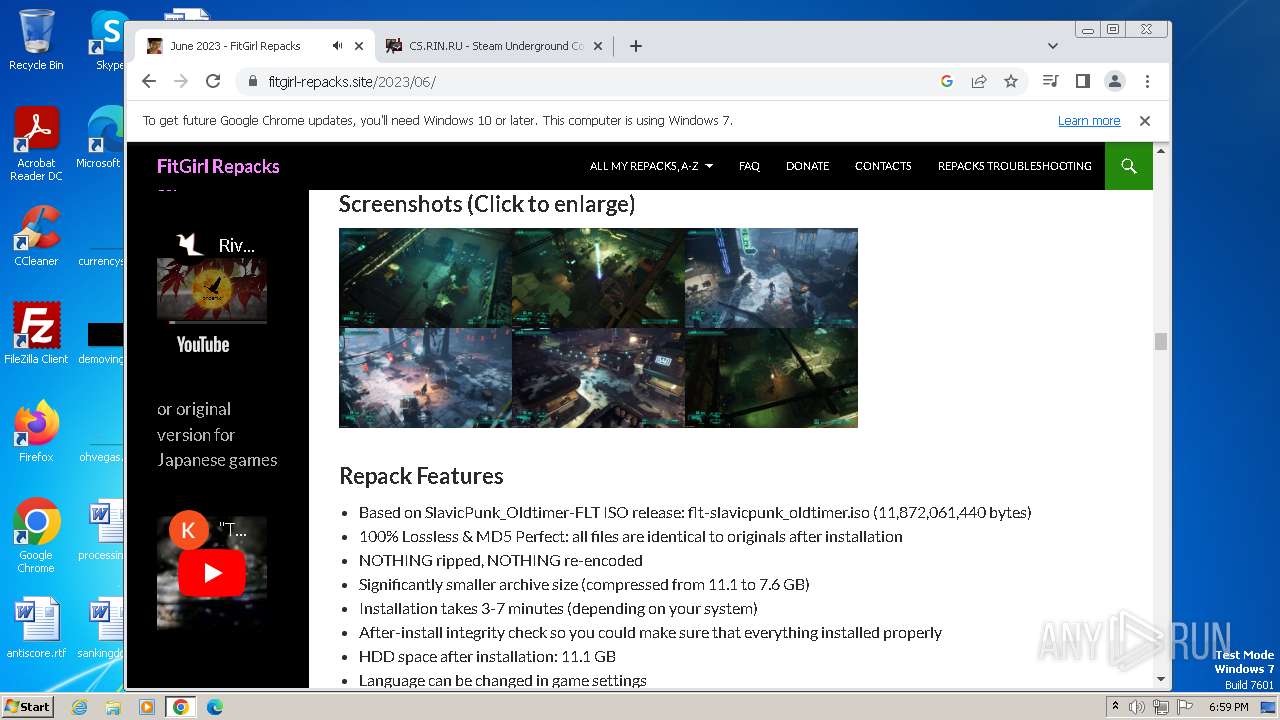Open Chrome side panel icon

point(1082,81)
